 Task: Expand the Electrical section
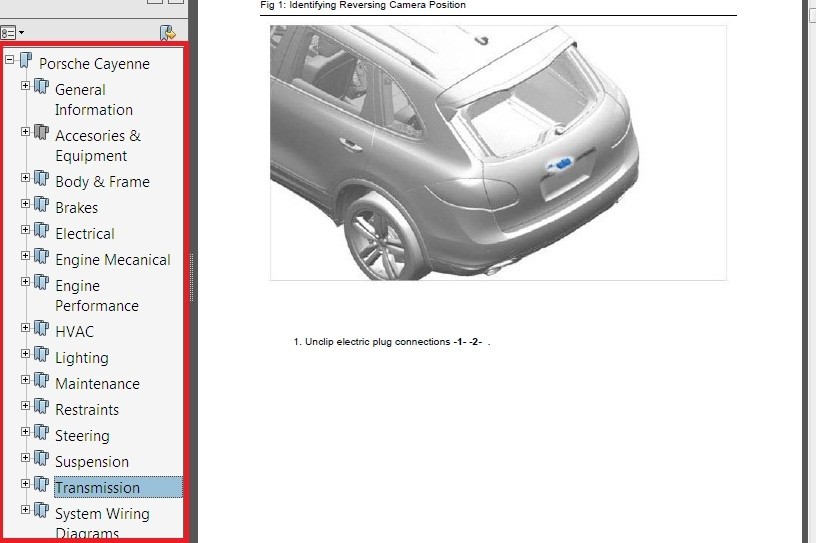pos(25,230)
